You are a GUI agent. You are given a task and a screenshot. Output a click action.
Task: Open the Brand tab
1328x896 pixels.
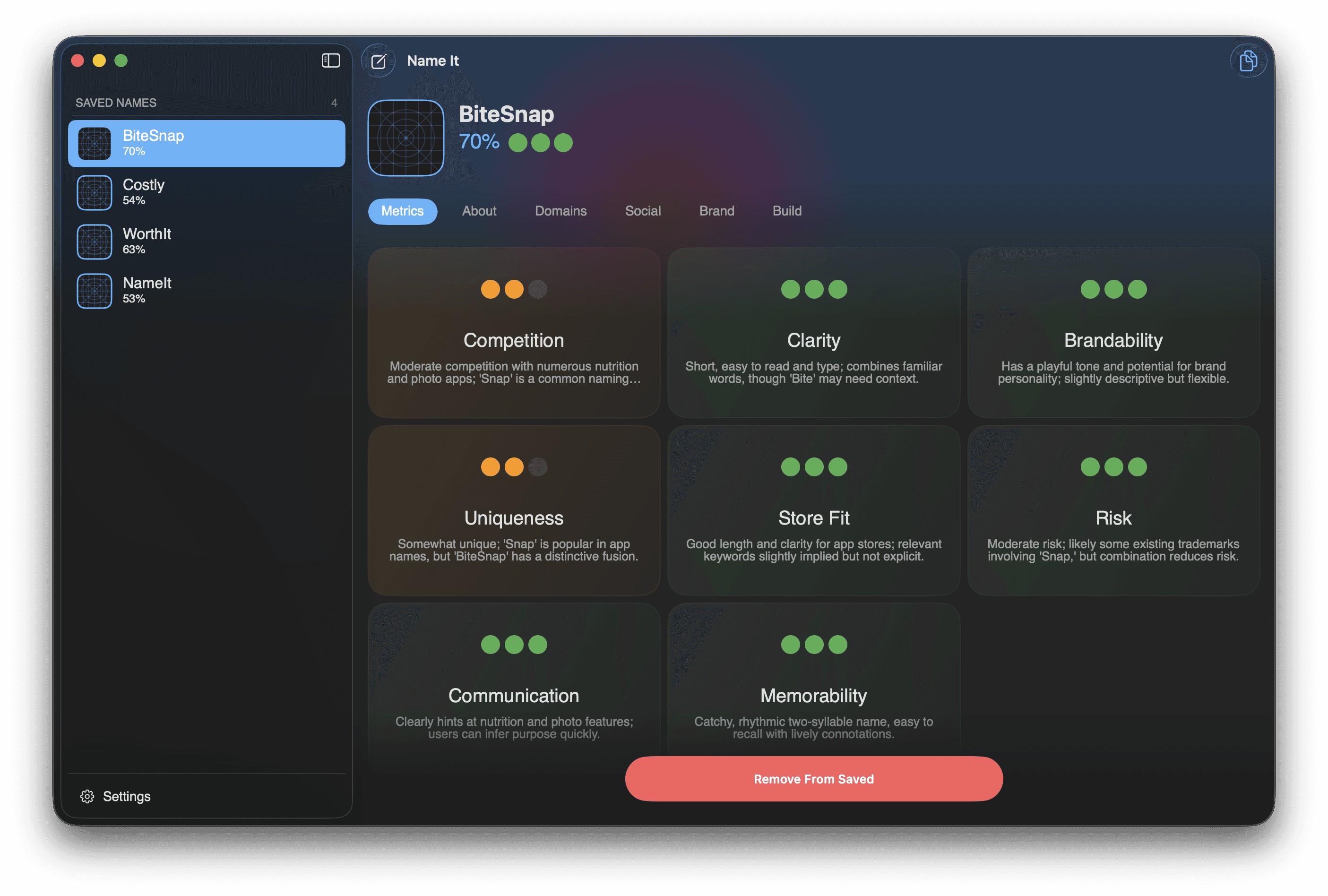[x=716, y=211]
